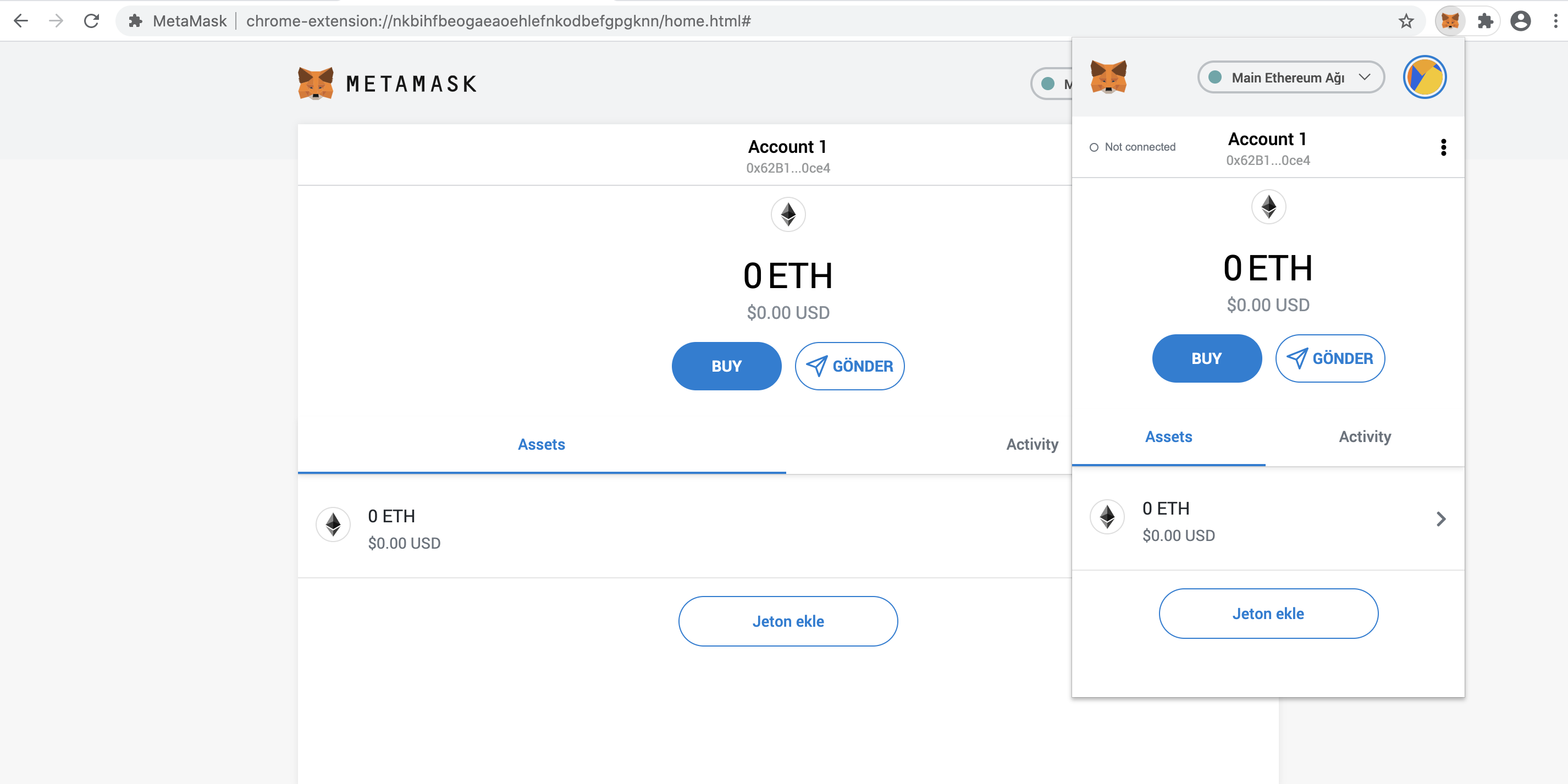Click Jeton ekle on main page
The width and height of the screenshot is (1568, 784).
click(788, 621)
